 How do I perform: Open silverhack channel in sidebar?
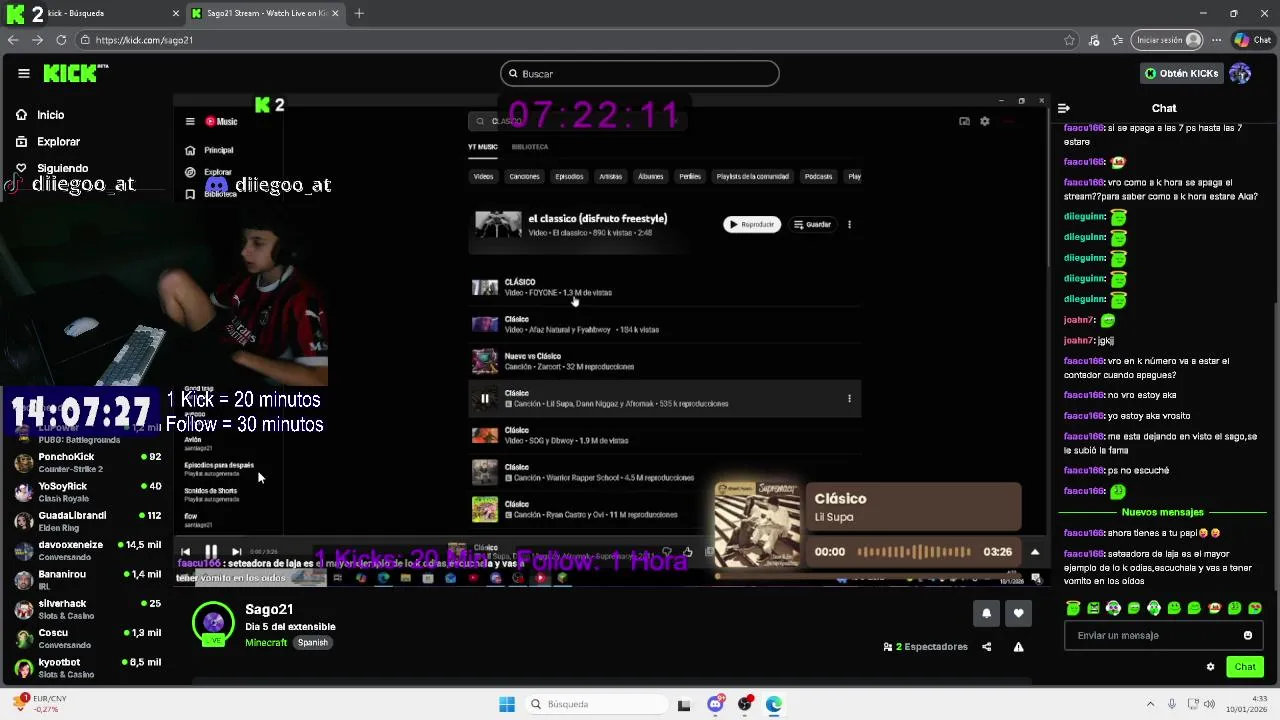tap(88, 608)
